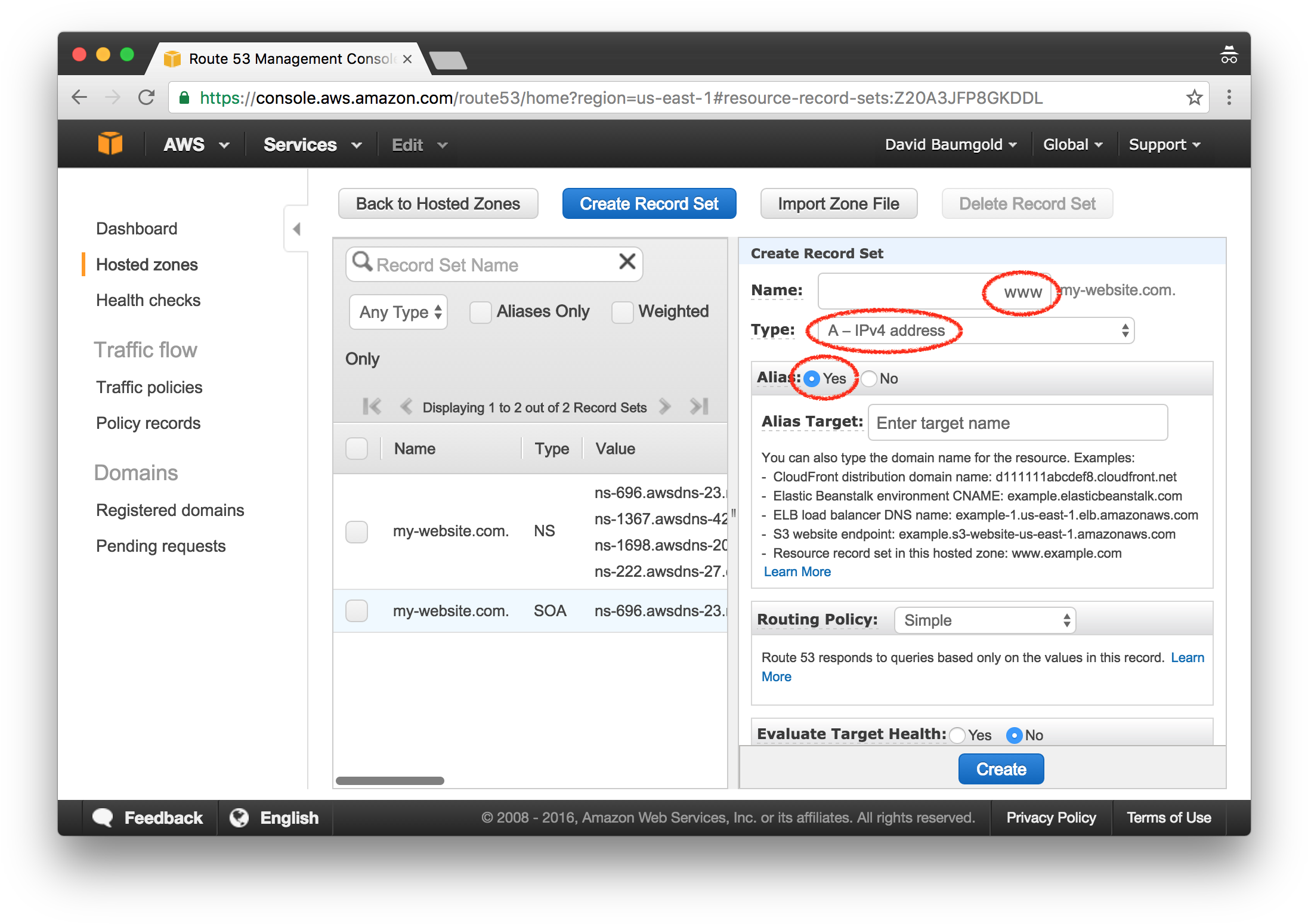This screenshot has height=924, width=1308.
Task: Expand the Services dropdown
Action: [313, 145]
